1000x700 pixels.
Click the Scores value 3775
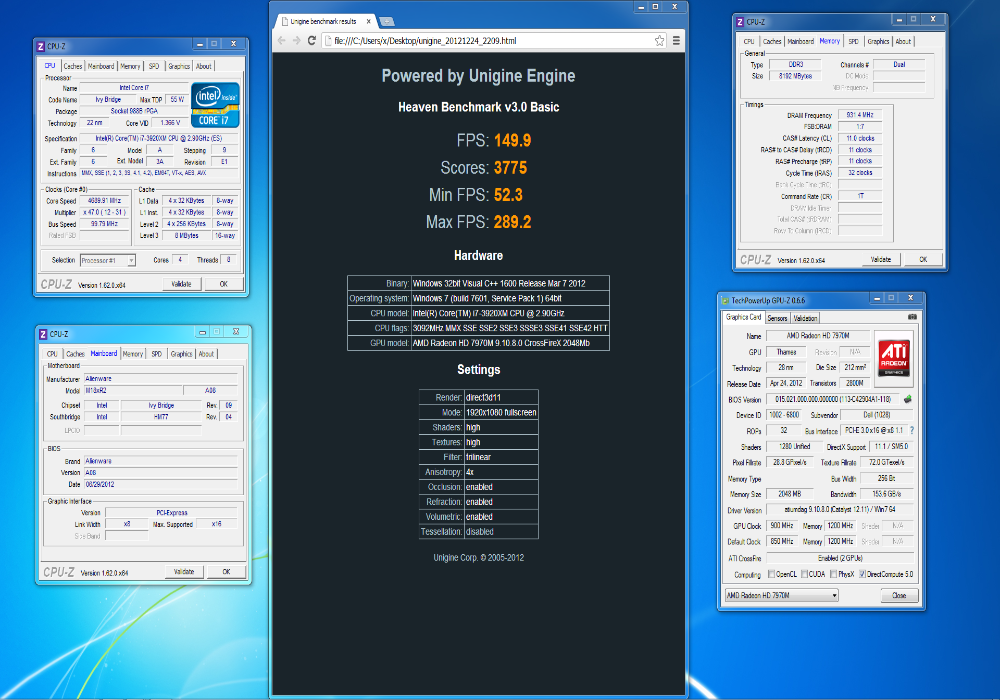(510, 168)
